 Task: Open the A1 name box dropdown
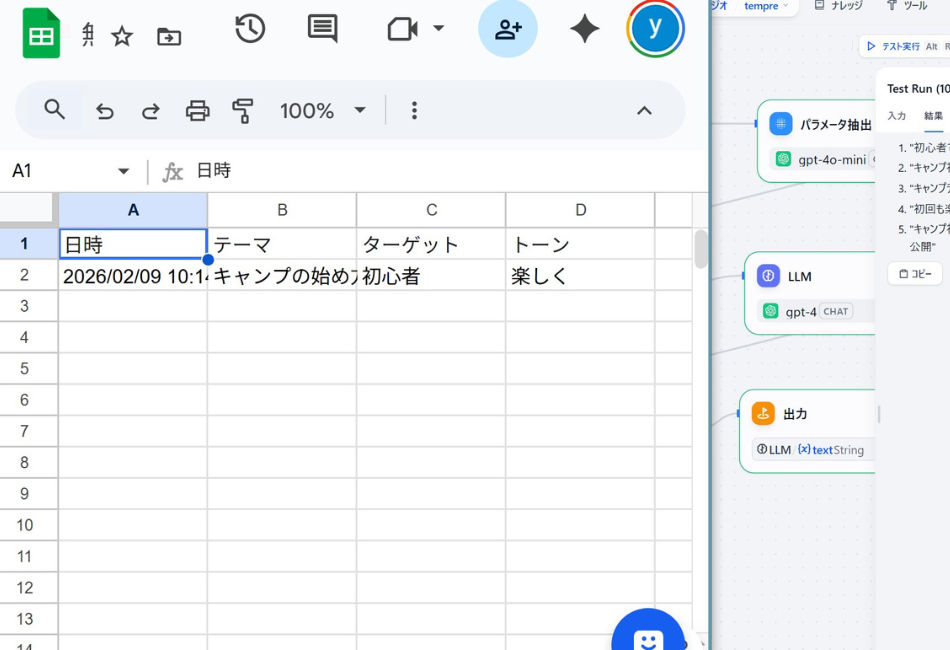pyautogui.click(x=124, y=172)
